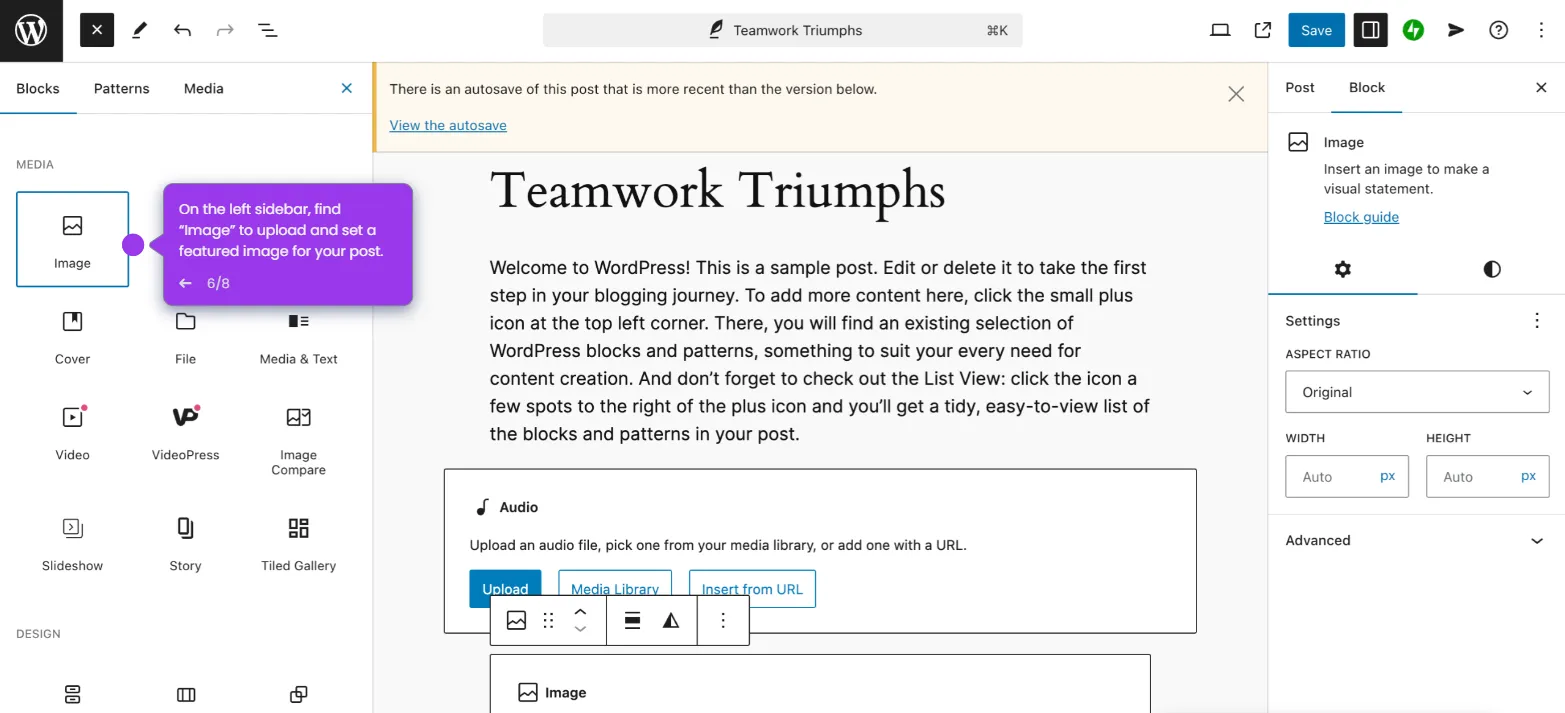Open the Jetpack plugin panel
The image size is (1565, 713).
tap(1413, 30)
